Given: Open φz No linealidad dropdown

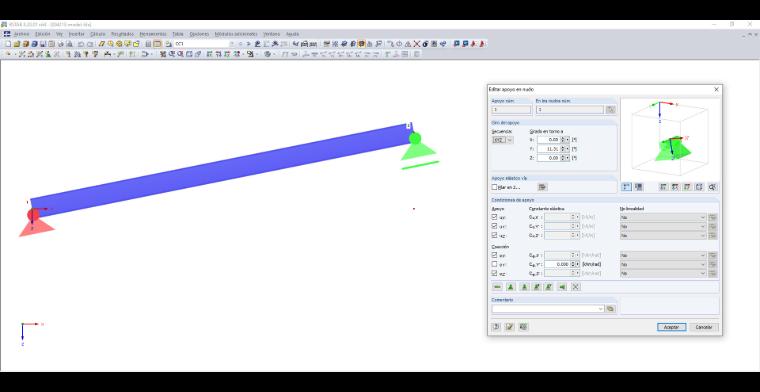Looking at the screenshot, I should [663, 274].
